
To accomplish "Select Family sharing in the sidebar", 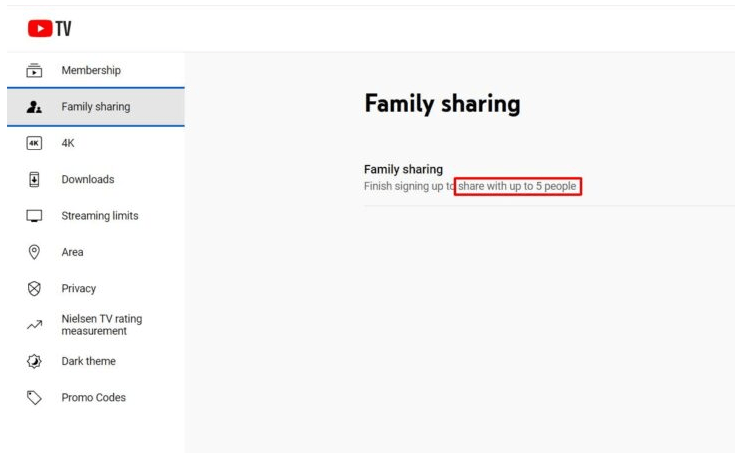I will pyautogui.click(x=96, y=107).
